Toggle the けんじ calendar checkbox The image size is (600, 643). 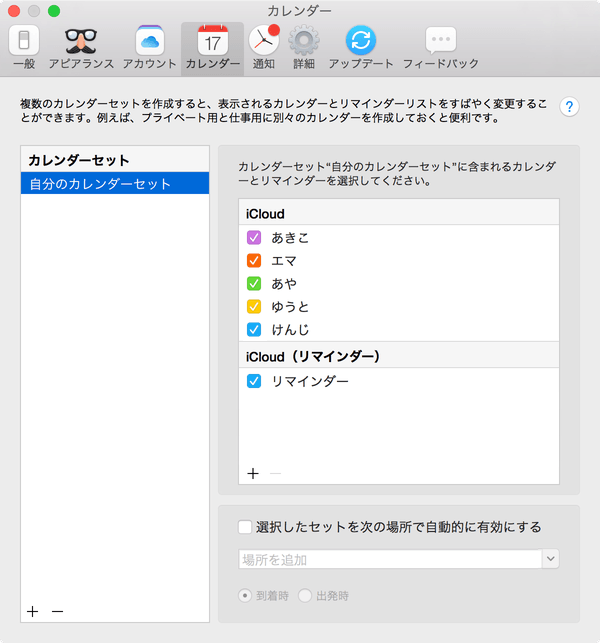pos(254,329)
